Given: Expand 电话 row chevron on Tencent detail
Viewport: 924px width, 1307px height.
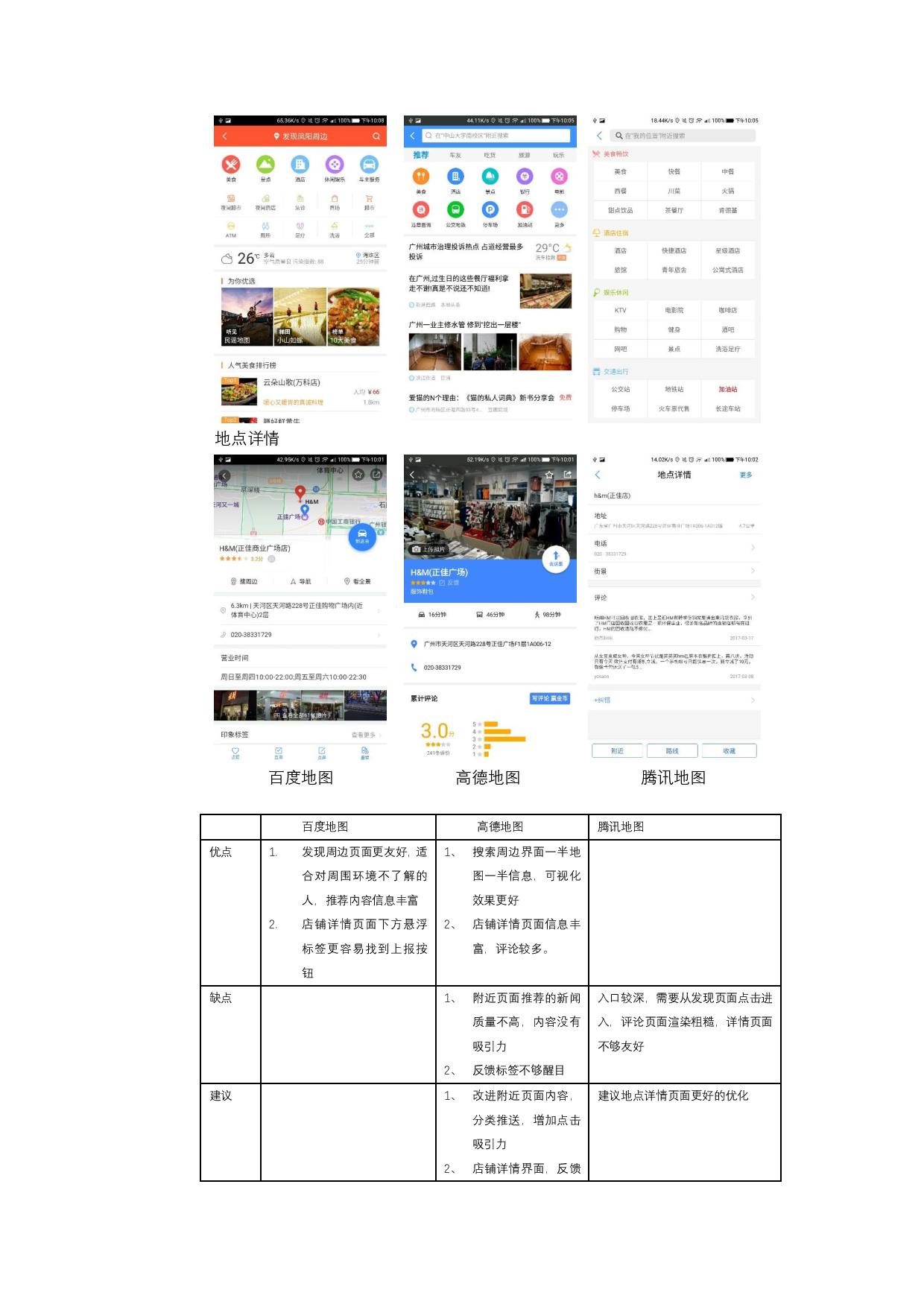Looking at the screenshot, I should (x=753, y=548).
